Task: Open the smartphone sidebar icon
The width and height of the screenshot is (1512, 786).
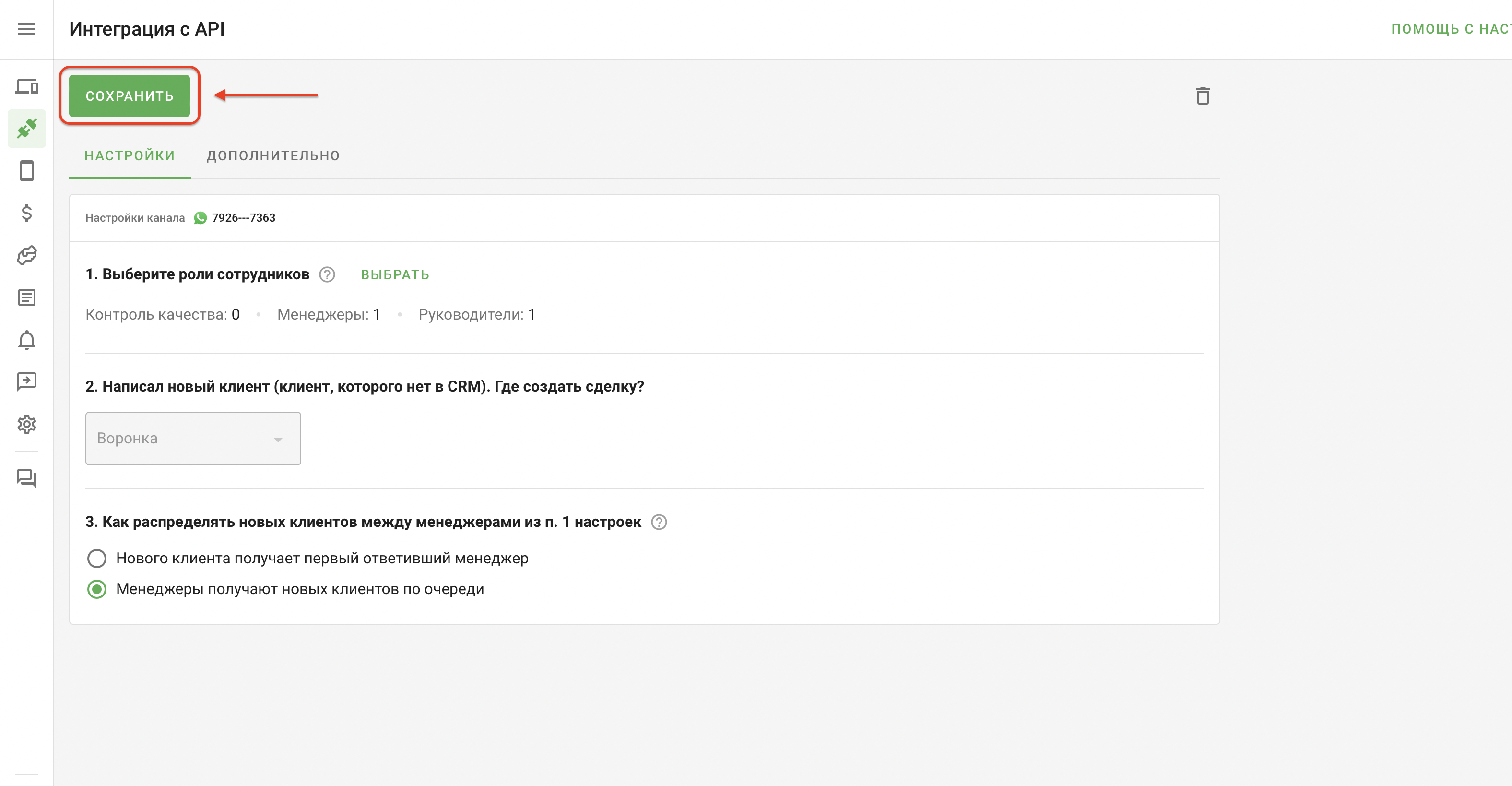Action: [x=26, y=171]
